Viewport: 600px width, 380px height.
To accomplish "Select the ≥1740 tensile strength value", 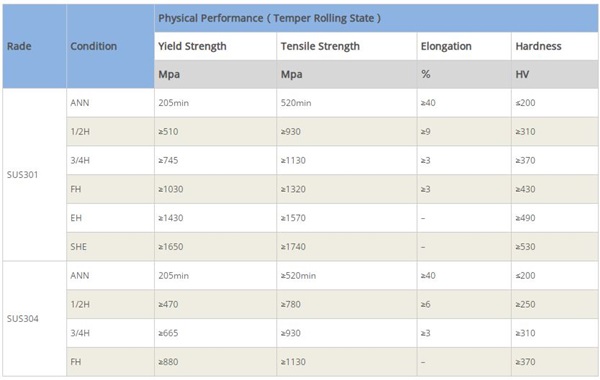I will click(x=293, y=247).
